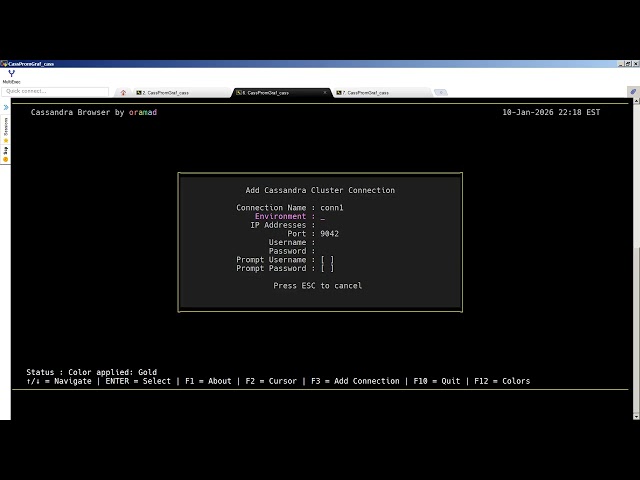The width and height of the screenshot is (640, 480).
Task: Open the MultiExec tool
Action: 11,76
